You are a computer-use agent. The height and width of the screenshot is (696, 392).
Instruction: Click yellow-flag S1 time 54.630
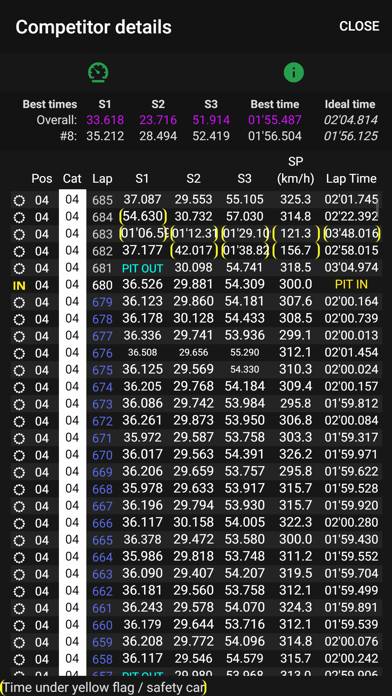tap(143, 217)
